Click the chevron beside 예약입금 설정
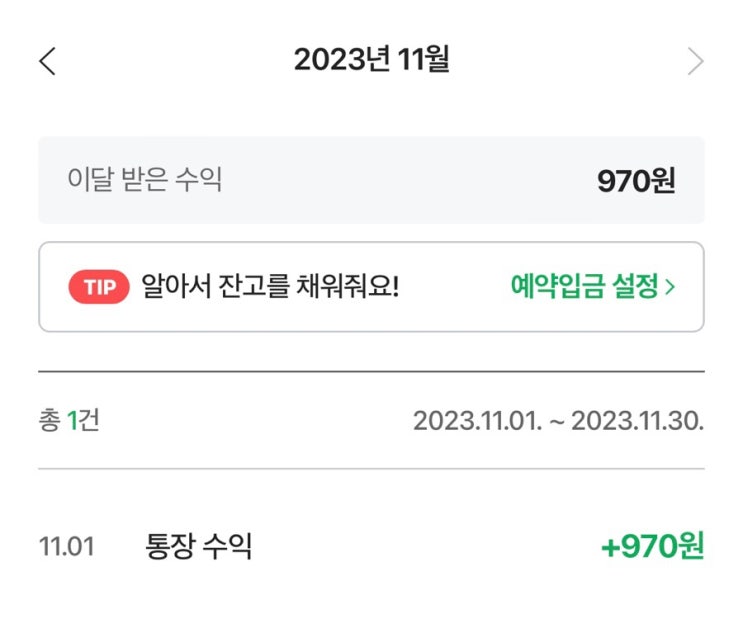Image resolution: width=743 pixels, height=619 pixels. [x=670, y=288]
